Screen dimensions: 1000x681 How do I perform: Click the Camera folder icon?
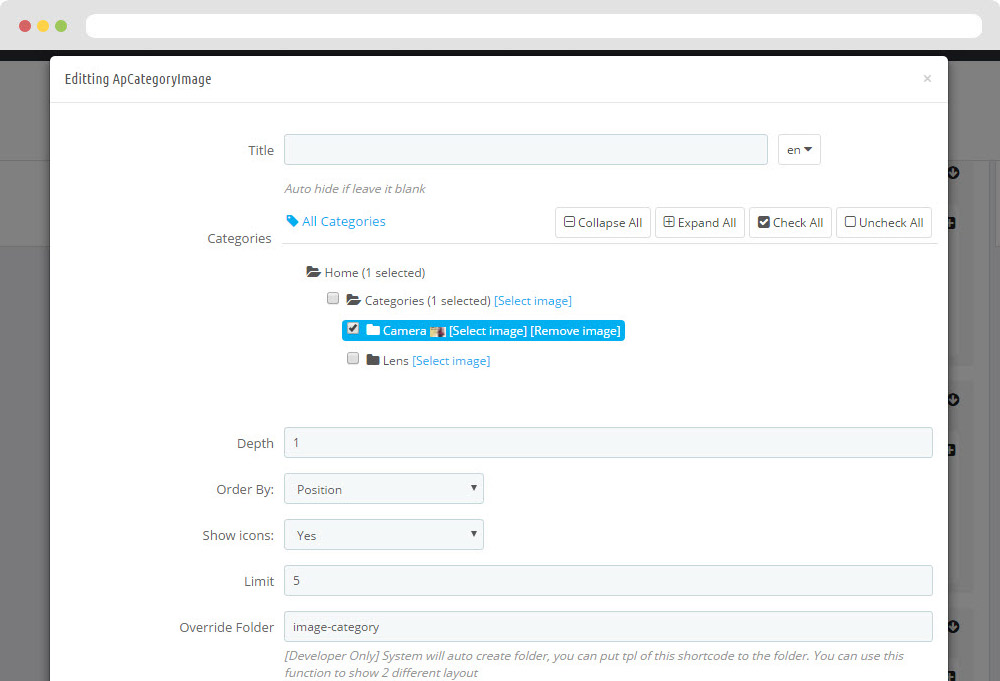click(x=373, y=330)
